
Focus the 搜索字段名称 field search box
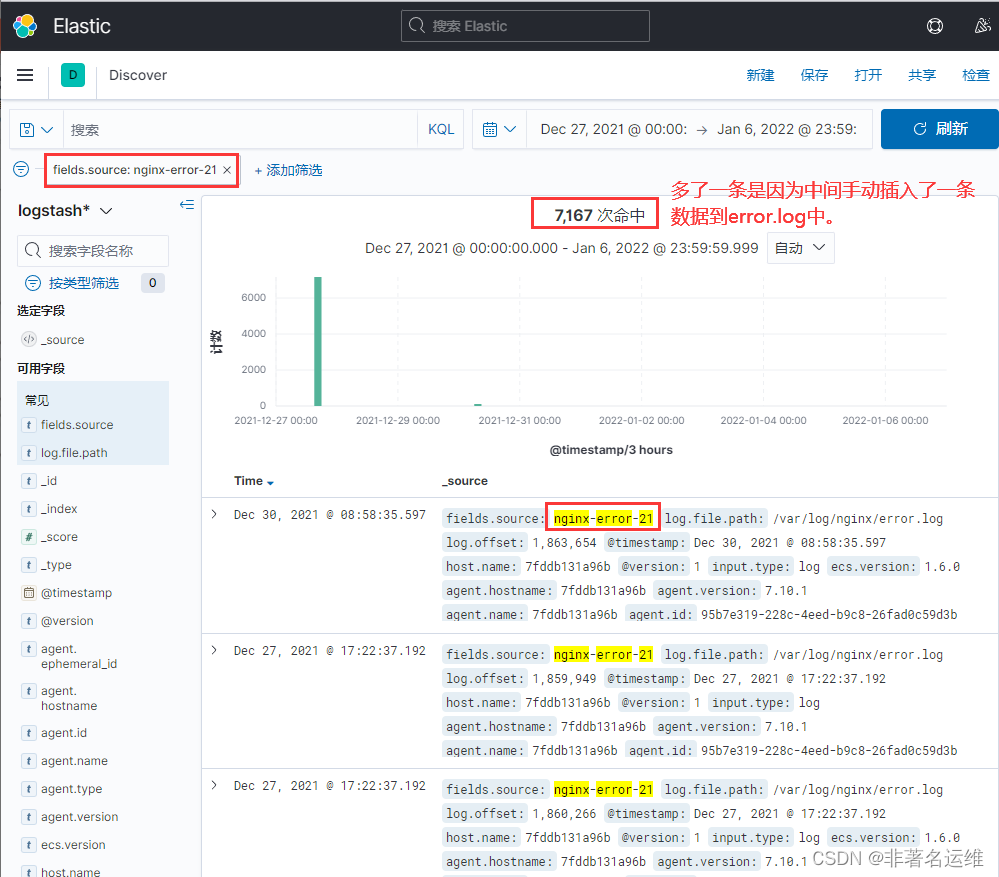click(93, 251)
